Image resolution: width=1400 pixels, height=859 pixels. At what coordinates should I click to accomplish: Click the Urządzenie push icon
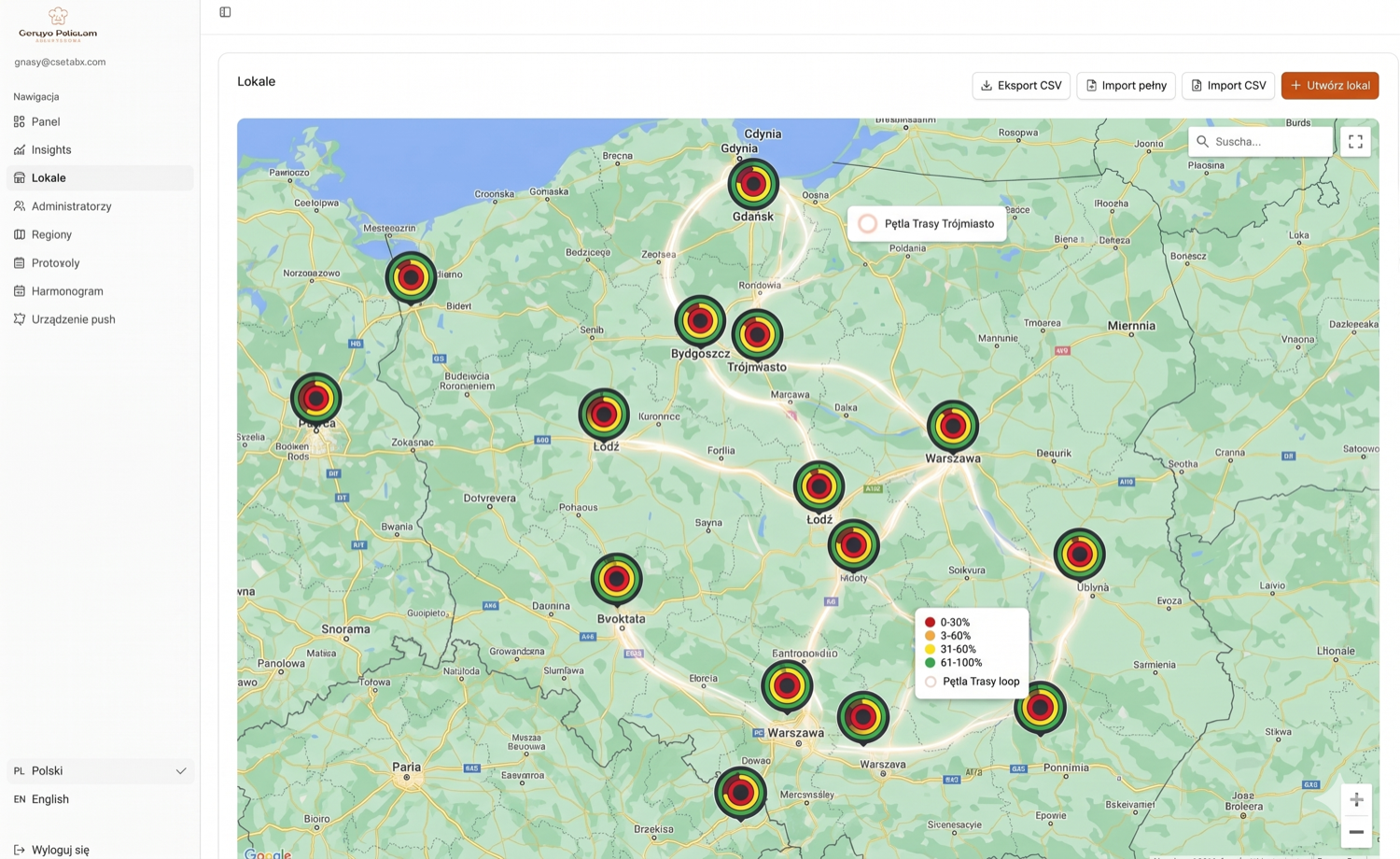pos(20,319)
